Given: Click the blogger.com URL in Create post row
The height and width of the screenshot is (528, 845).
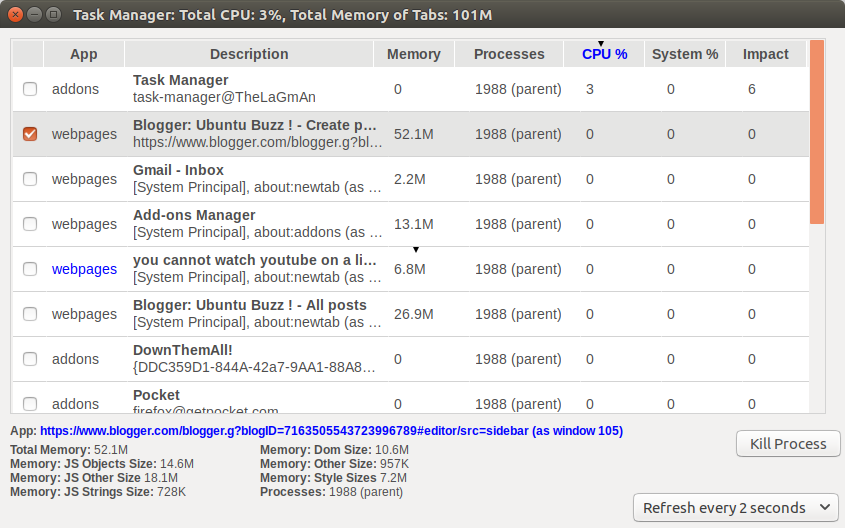Looking at the screenshot, I should pyautogui.click(x=258, y=142).
